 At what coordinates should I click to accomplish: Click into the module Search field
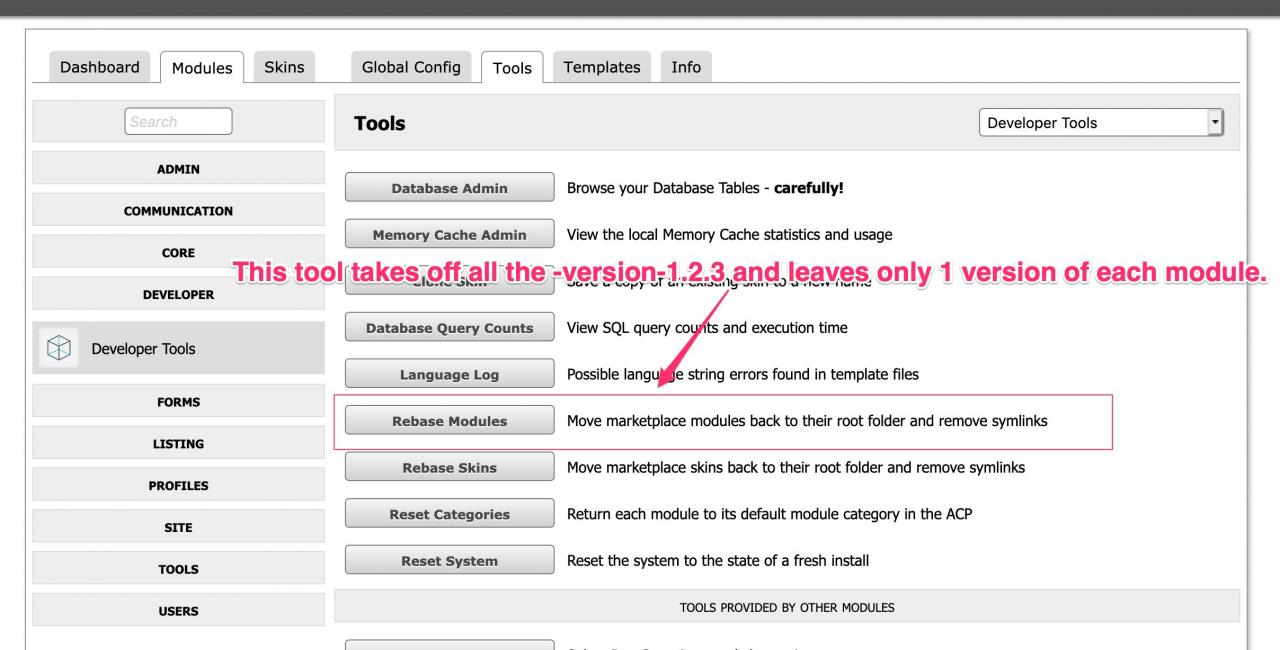click(178, 121)
